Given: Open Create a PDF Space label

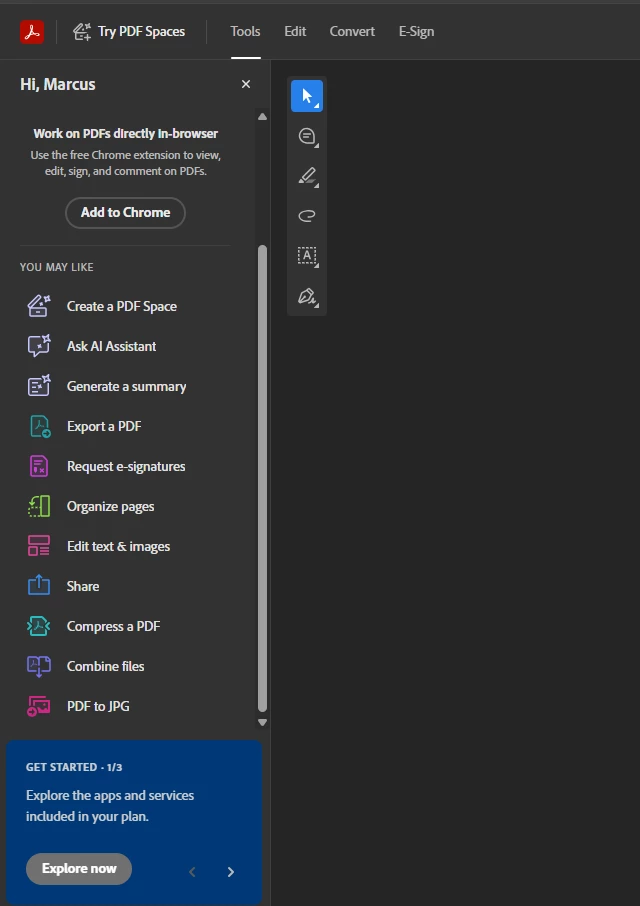Looking at the screenshot, I should click(x=122, y=306).
